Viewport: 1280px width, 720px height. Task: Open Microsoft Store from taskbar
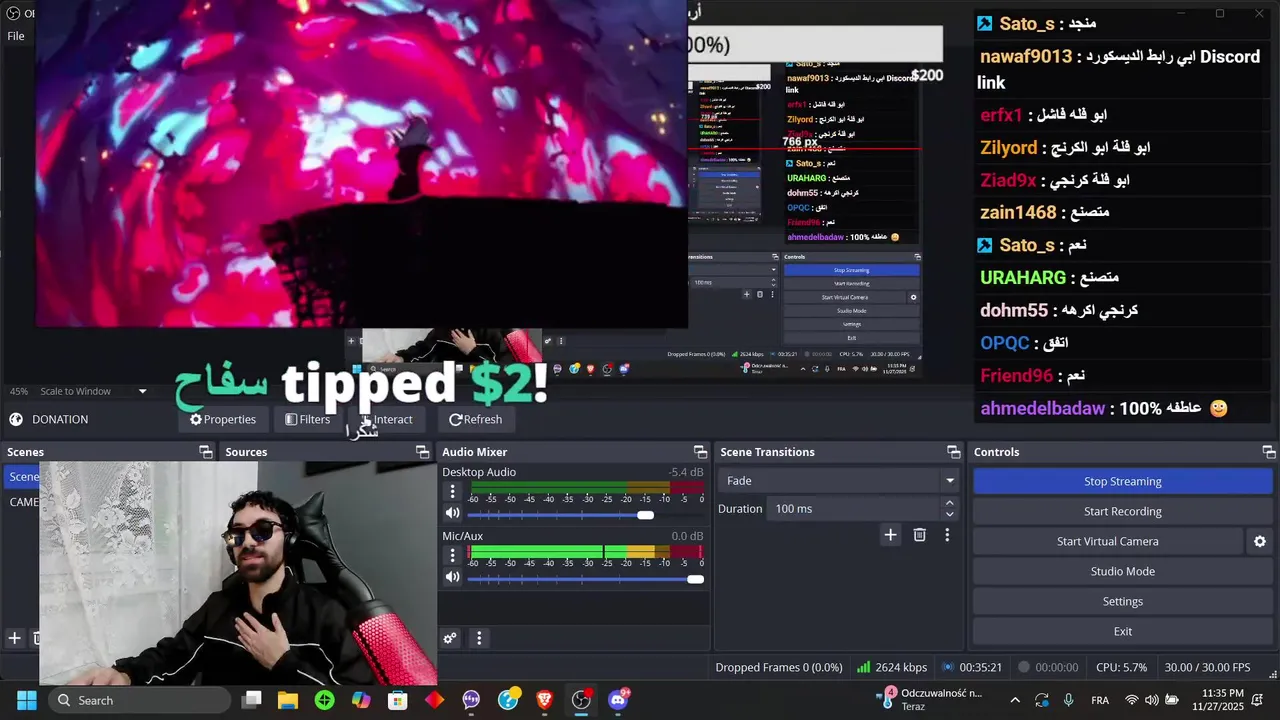tap(398, 700)
